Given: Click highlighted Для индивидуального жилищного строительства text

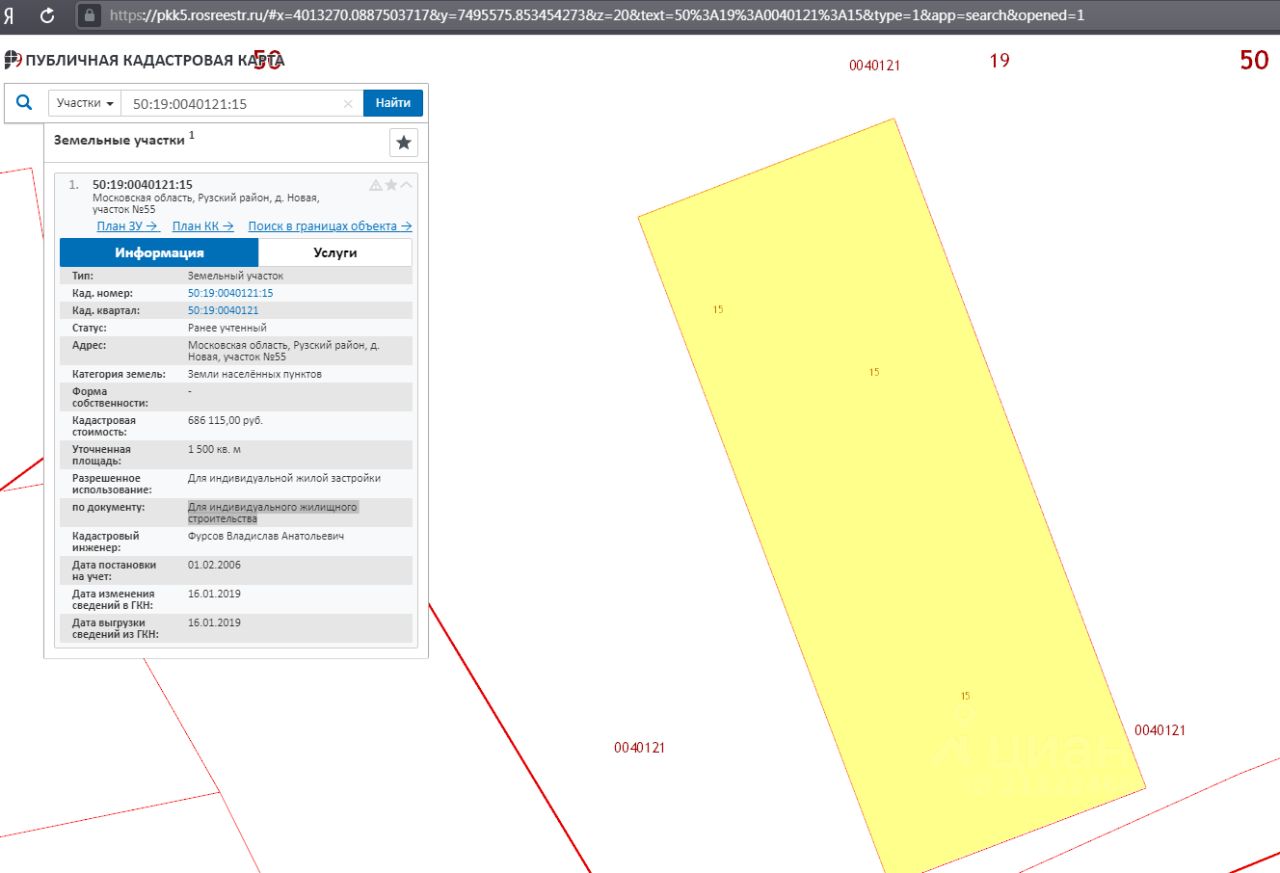Looking at the screenshot, I should [272, 513].
